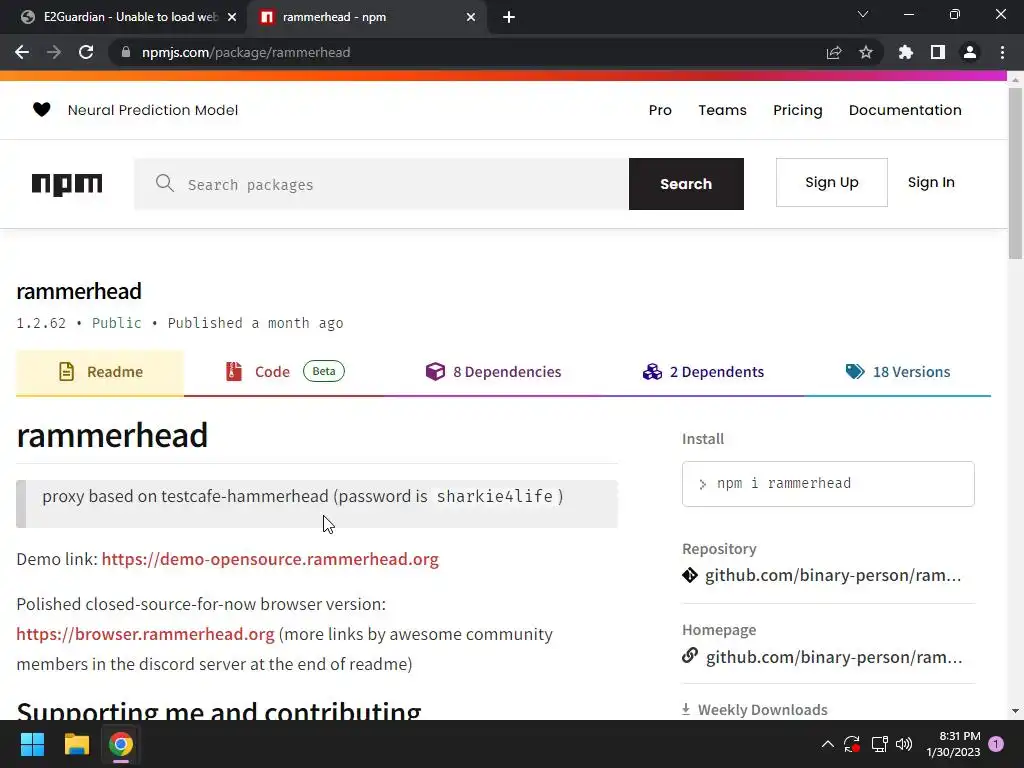Screen dimensions: 1024x768
Task: Open GitHub repository link
Action: [x=833, y=575]
